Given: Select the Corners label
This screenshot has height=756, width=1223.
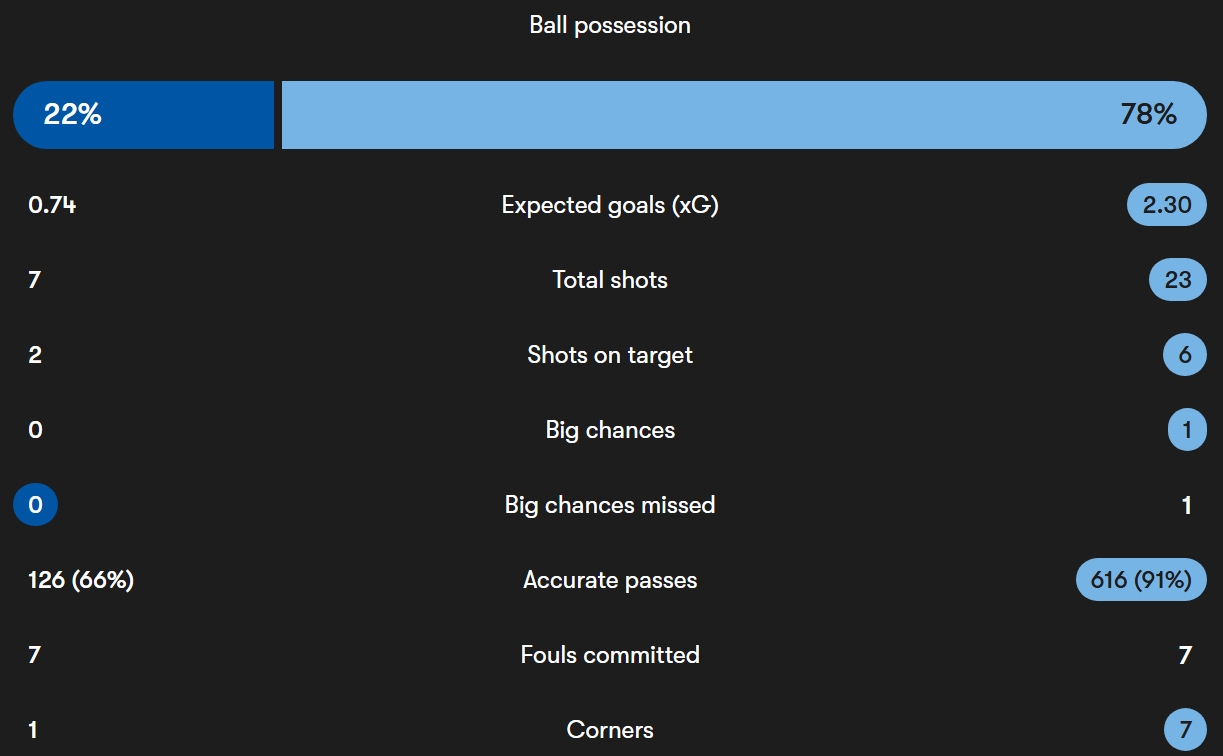Looking at the screenshot, I should (x=610, y=730).
